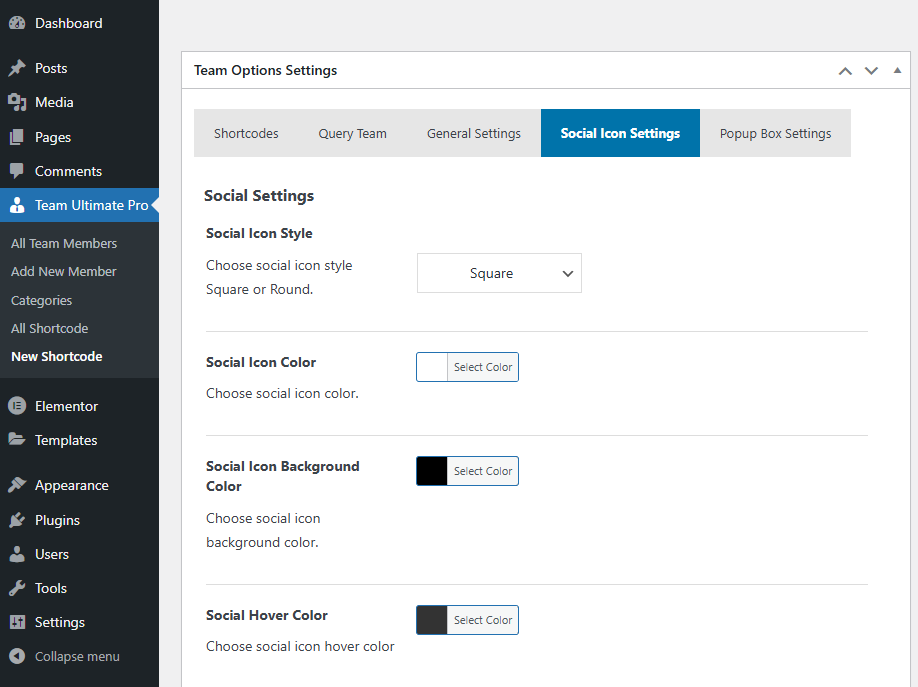918x687 pixels.
Task: Move Team Options panel up
Action: (x=845, y=71)
